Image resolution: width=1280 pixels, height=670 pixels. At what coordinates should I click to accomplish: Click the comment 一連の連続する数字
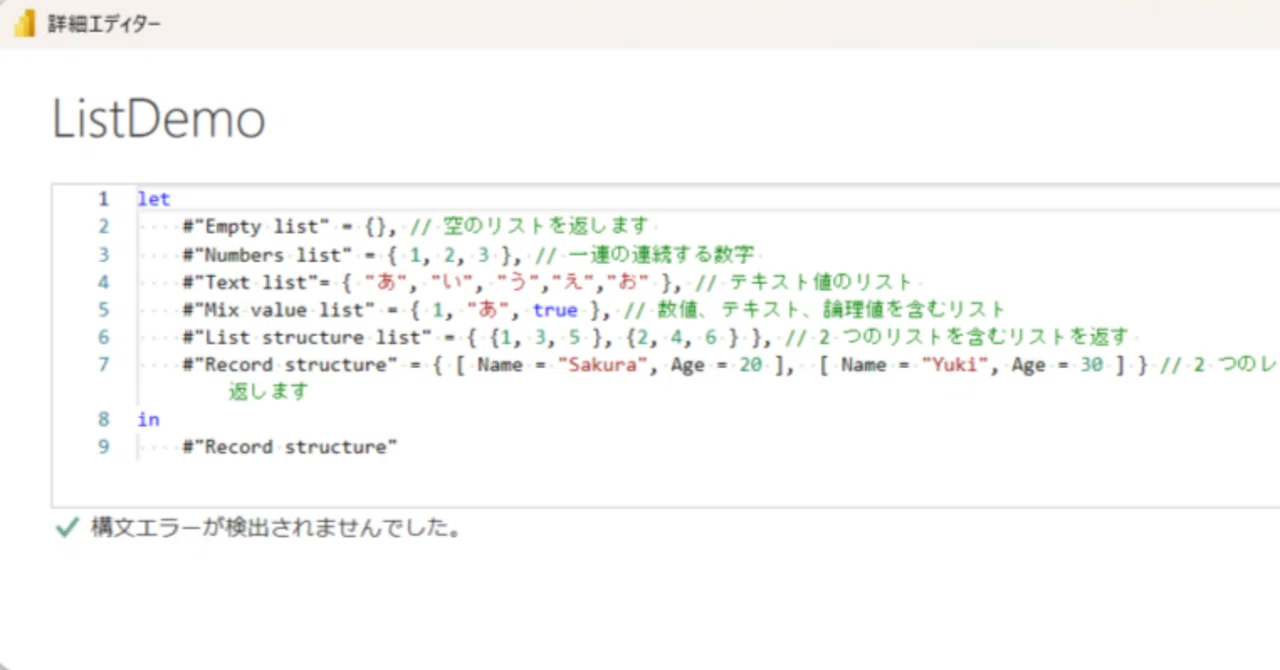(x=645, y=255)
